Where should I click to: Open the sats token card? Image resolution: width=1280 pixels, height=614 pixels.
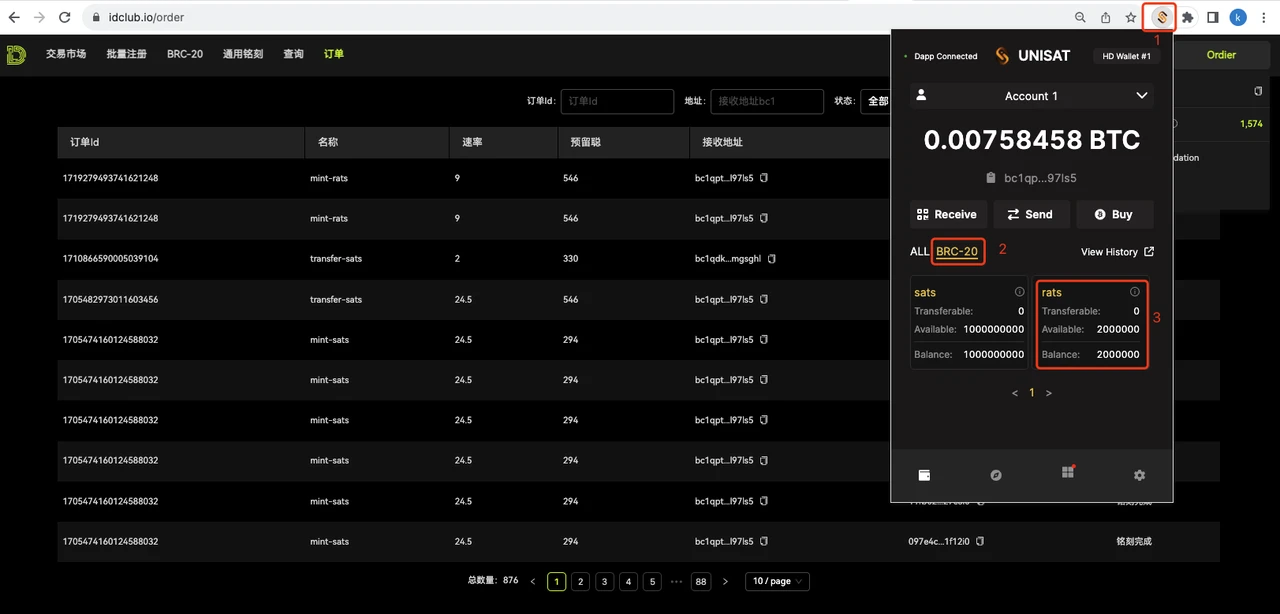point(969,323)
